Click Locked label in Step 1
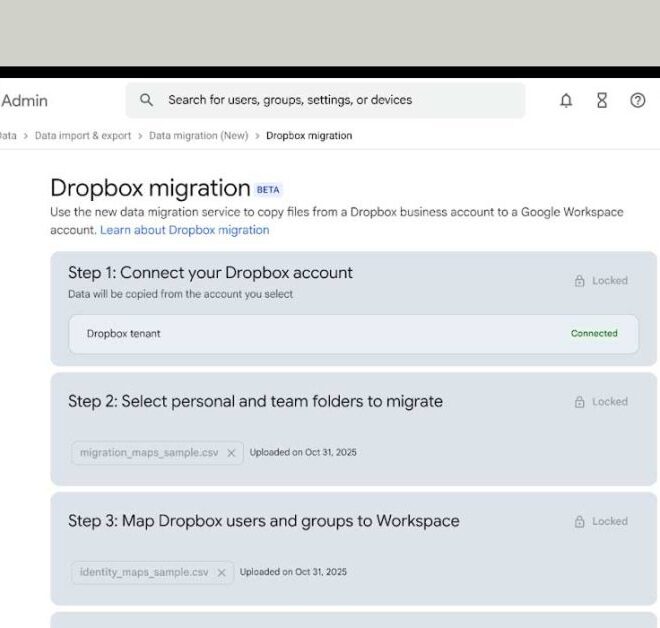 click(x=610, y=280)
